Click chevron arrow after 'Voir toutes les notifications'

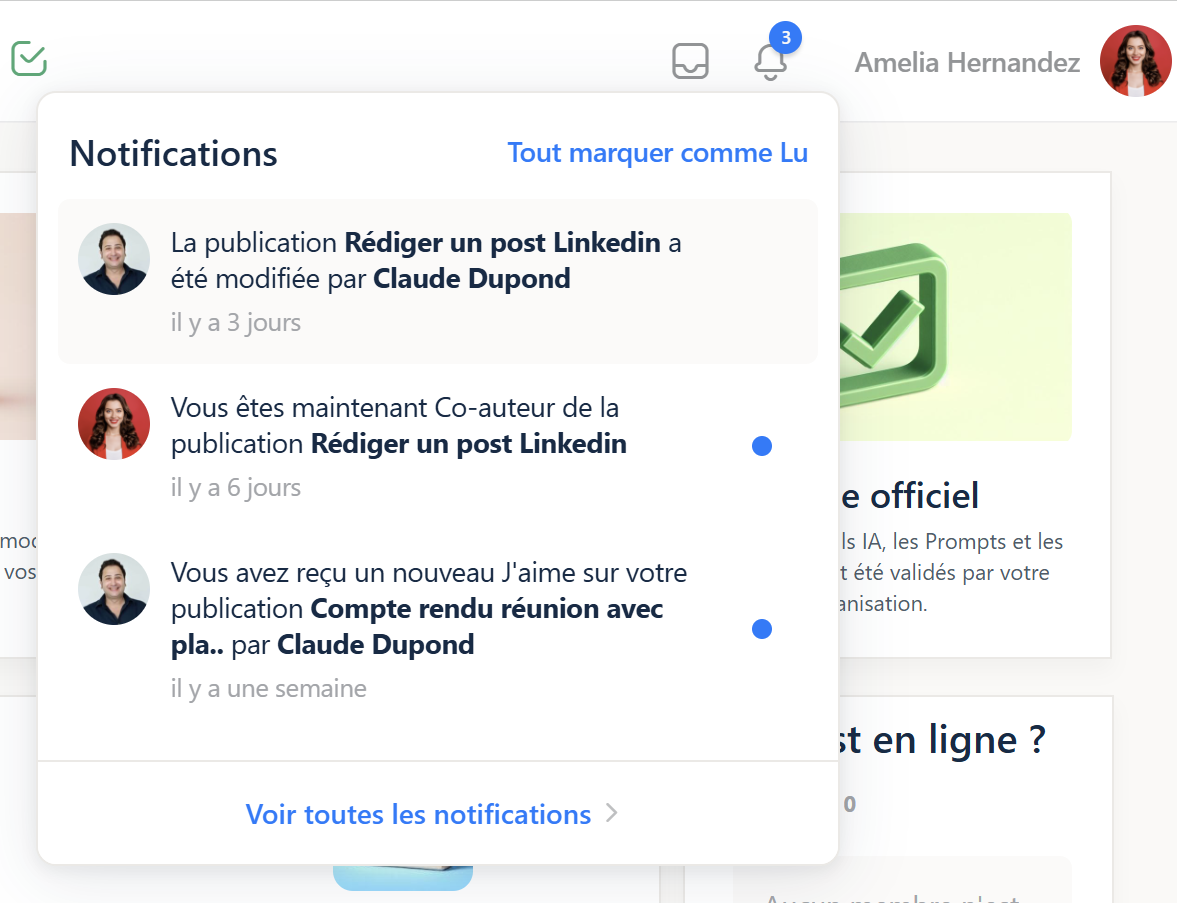pos(612,814)
